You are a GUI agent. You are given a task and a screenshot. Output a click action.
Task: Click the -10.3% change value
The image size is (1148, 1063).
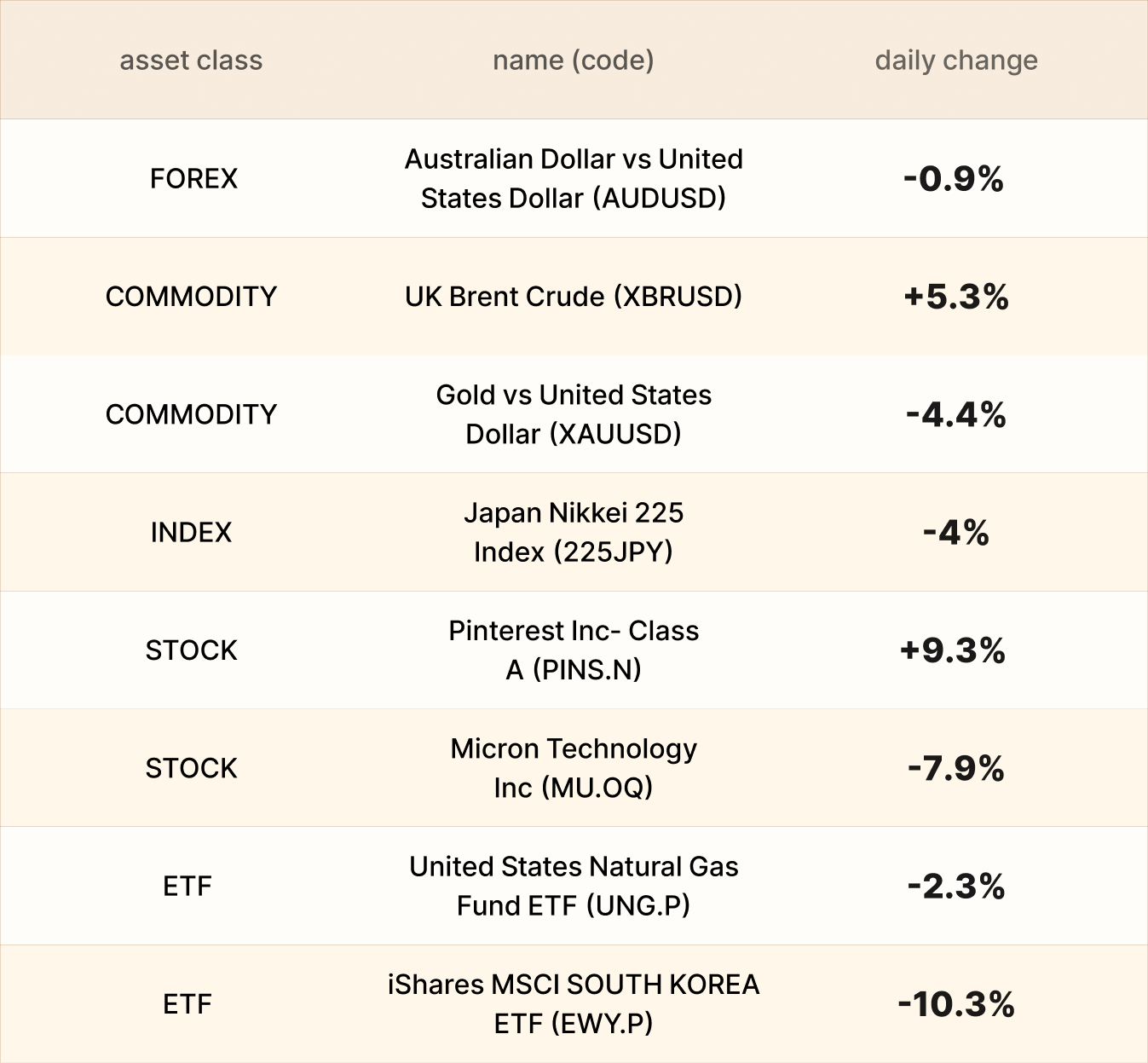coord(956,1004)
